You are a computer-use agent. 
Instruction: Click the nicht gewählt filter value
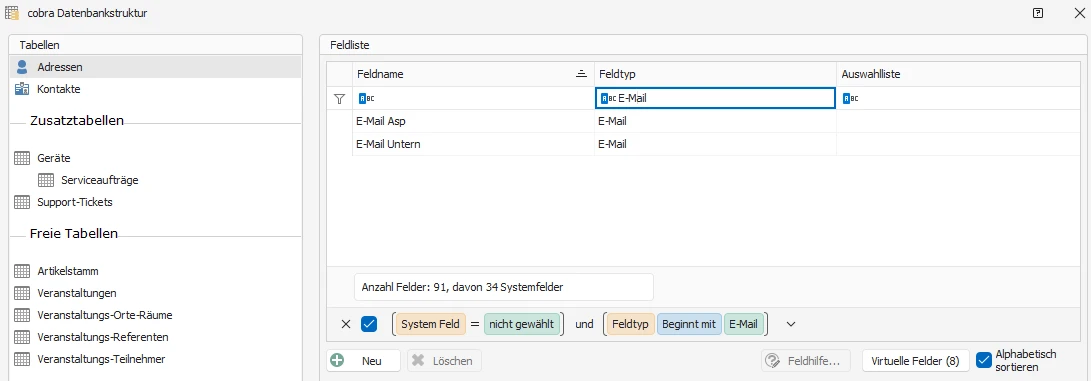(x=521, y=324)
